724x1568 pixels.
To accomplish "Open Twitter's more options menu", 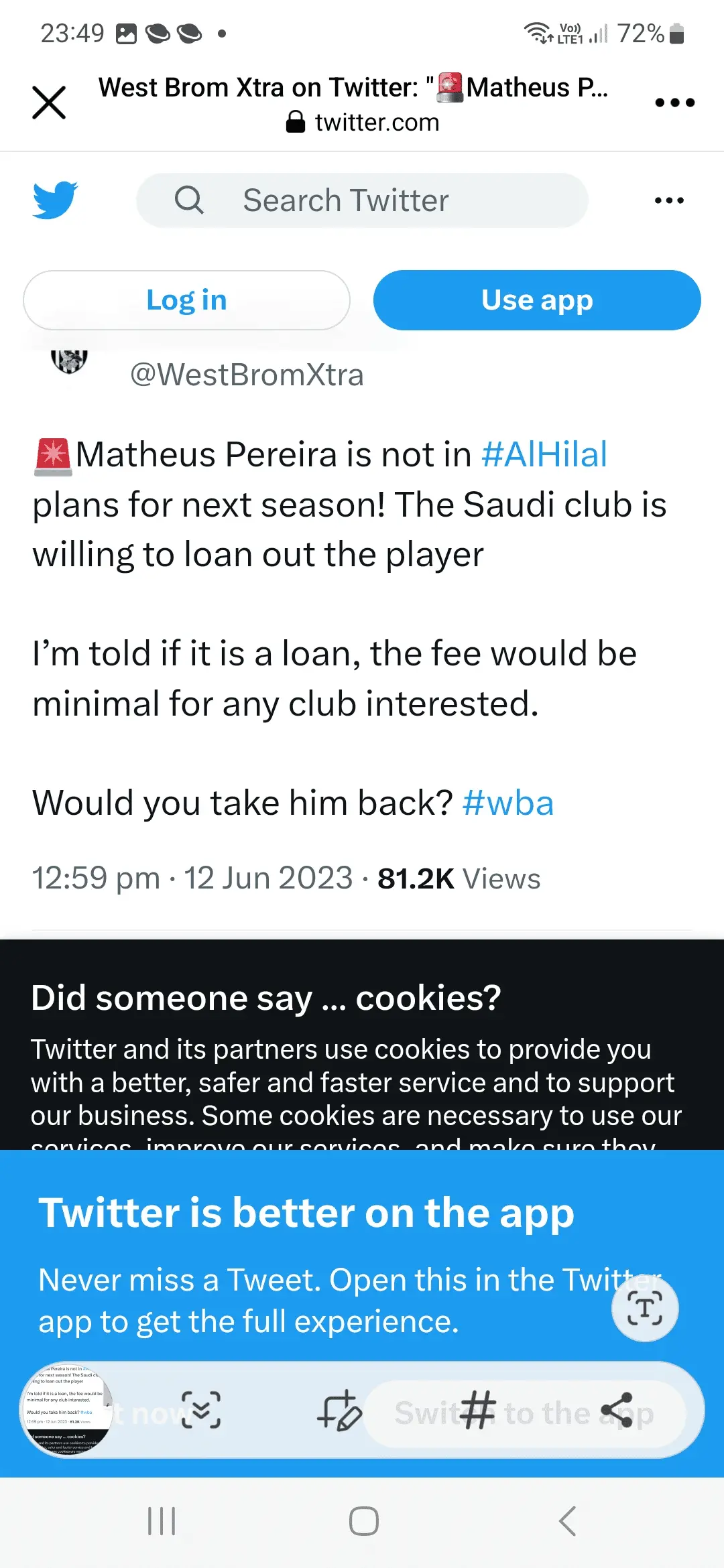I will pyautogui.click(x=669, y=200).
